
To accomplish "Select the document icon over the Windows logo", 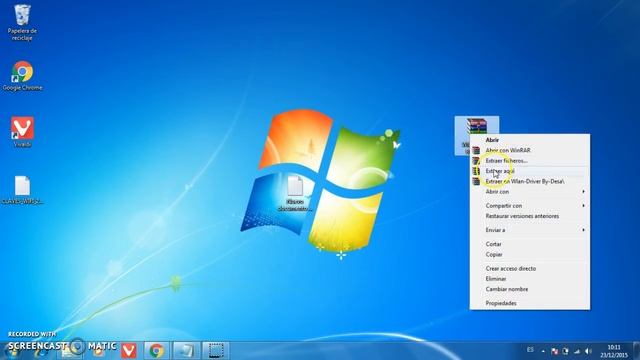I will coord(295,193).
